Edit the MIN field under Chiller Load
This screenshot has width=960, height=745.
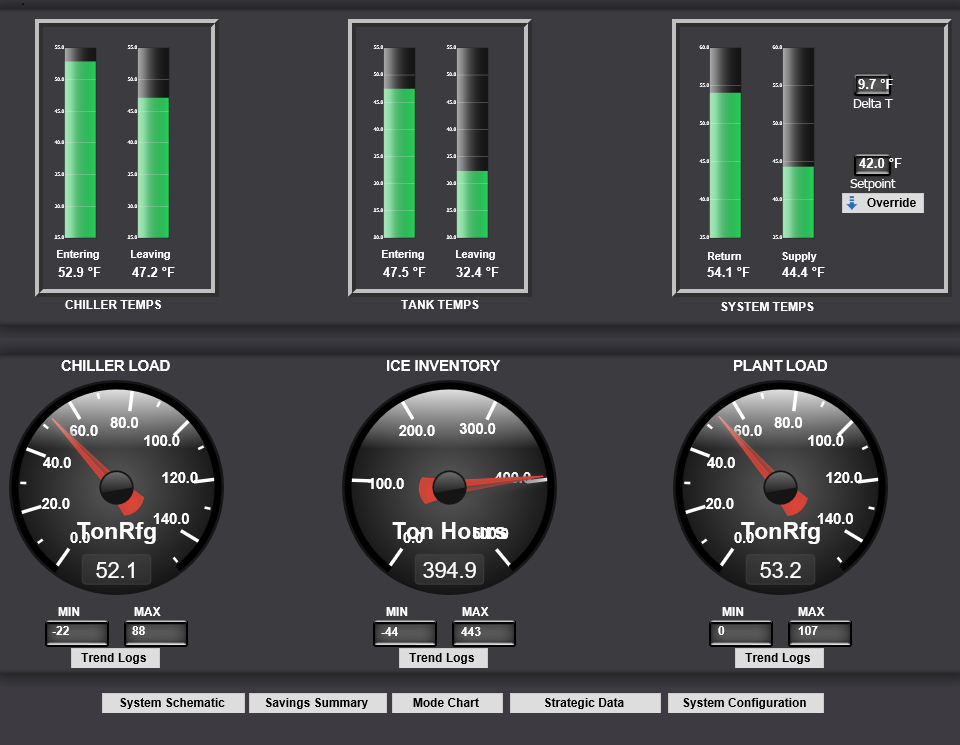tap(78, 633)
